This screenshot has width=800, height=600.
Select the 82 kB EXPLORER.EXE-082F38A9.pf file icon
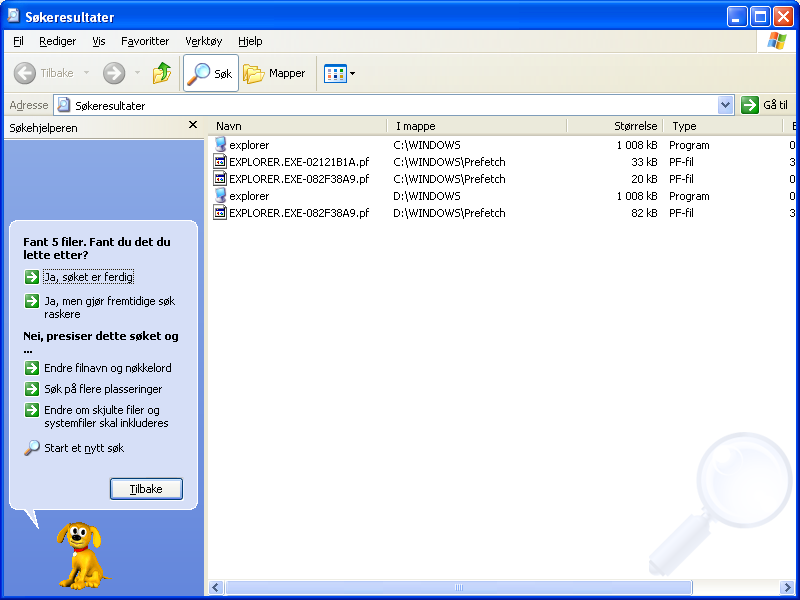click(220, 213)
